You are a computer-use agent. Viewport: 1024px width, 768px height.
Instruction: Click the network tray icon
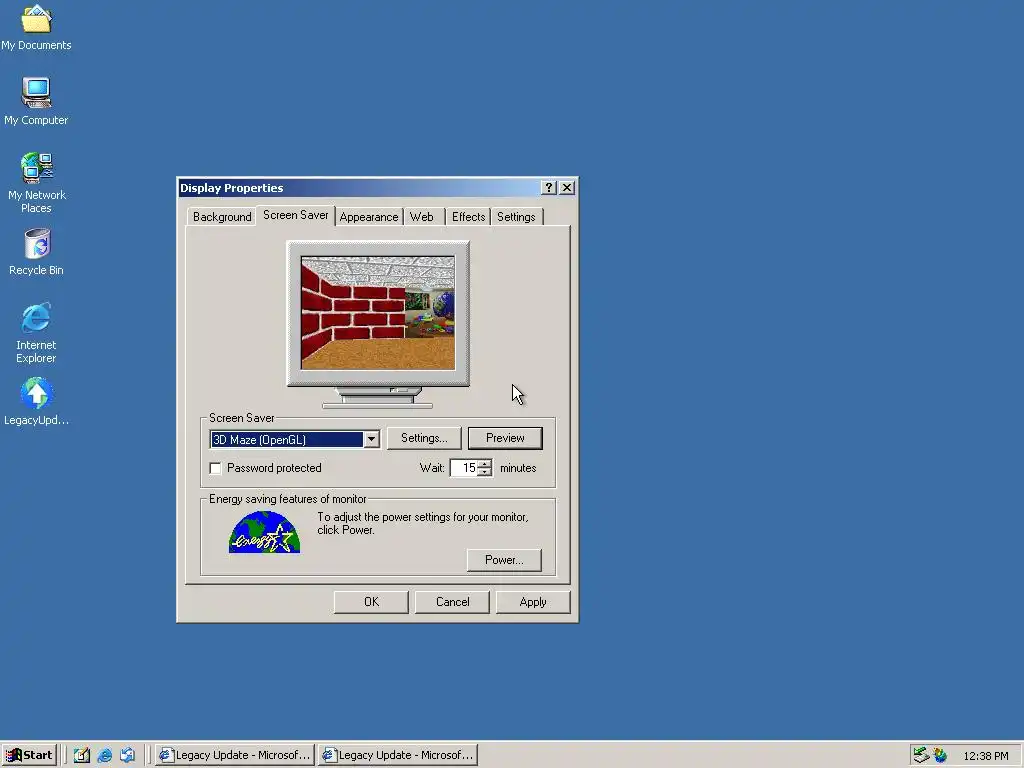click(x=921, y=755)
